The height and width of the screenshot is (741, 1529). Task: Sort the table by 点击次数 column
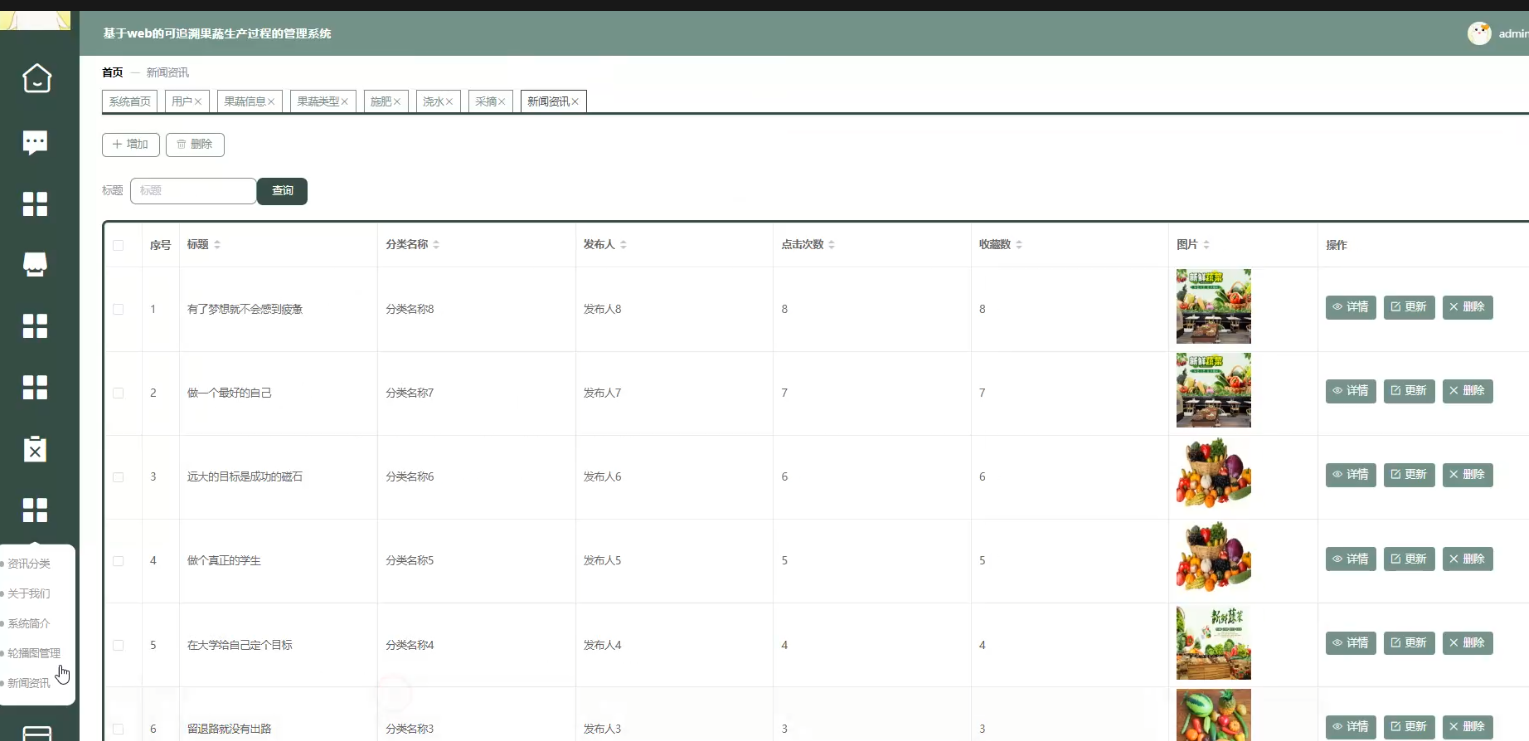coord(831,243)
